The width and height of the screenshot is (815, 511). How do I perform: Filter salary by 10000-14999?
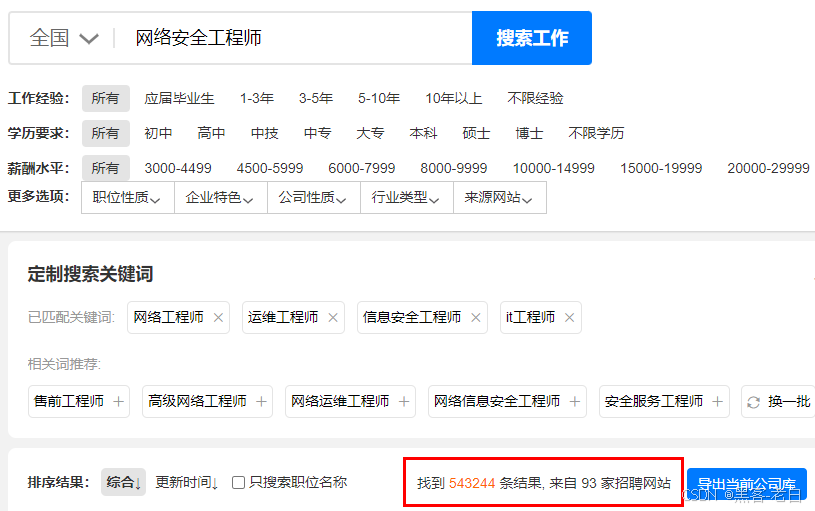pyautogui.click(x=554, y=168)
